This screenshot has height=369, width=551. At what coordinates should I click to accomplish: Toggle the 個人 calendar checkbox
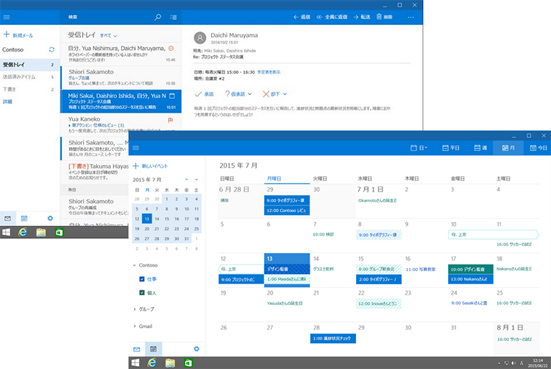[x=142, y=292]
